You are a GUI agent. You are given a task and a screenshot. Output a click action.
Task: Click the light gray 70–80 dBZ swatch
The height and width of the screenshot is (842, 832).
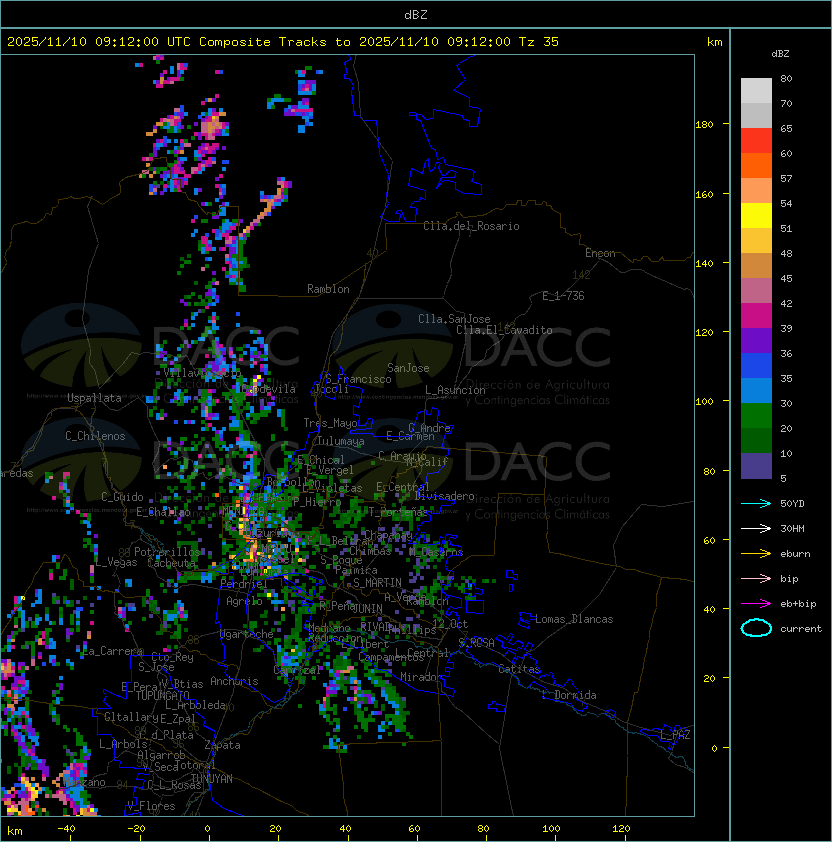[x=756, y=90]
